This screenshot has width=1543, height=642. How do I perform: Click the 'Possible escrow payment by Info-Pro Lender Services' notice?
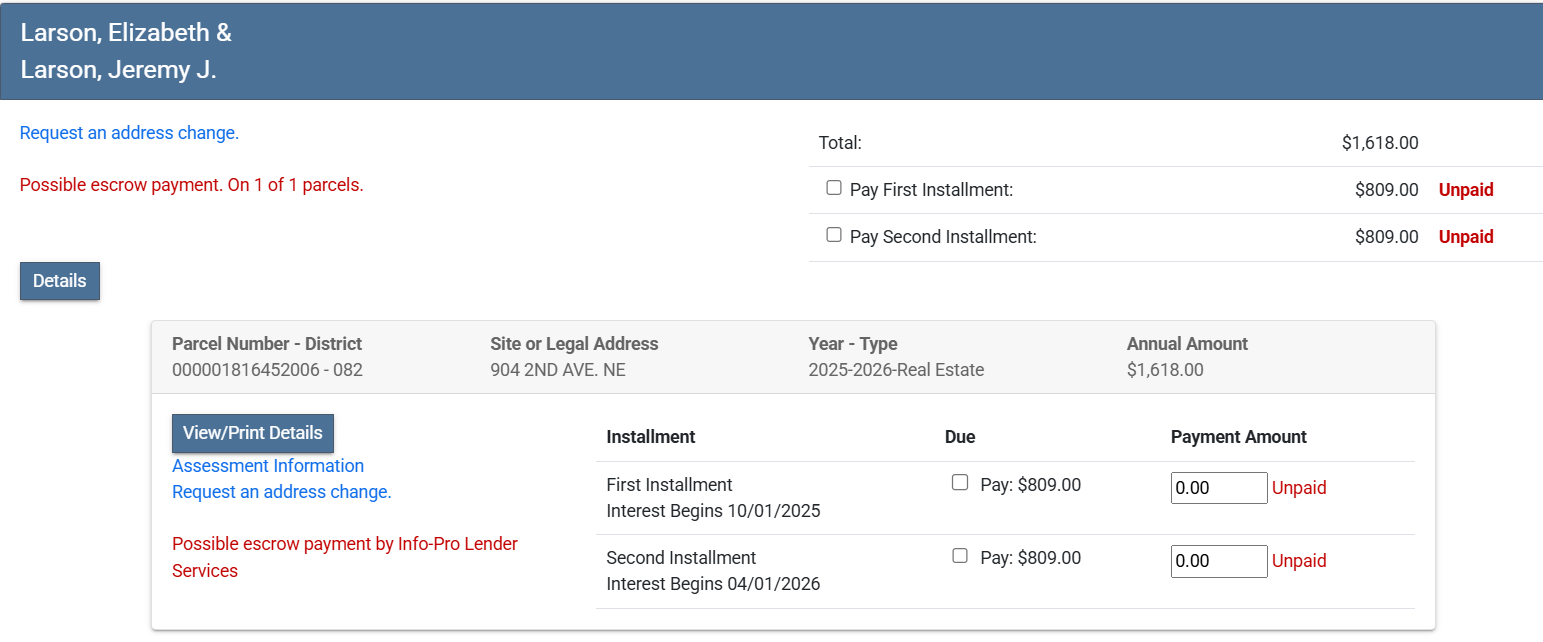pyautogui.click(x=344, y=557)
